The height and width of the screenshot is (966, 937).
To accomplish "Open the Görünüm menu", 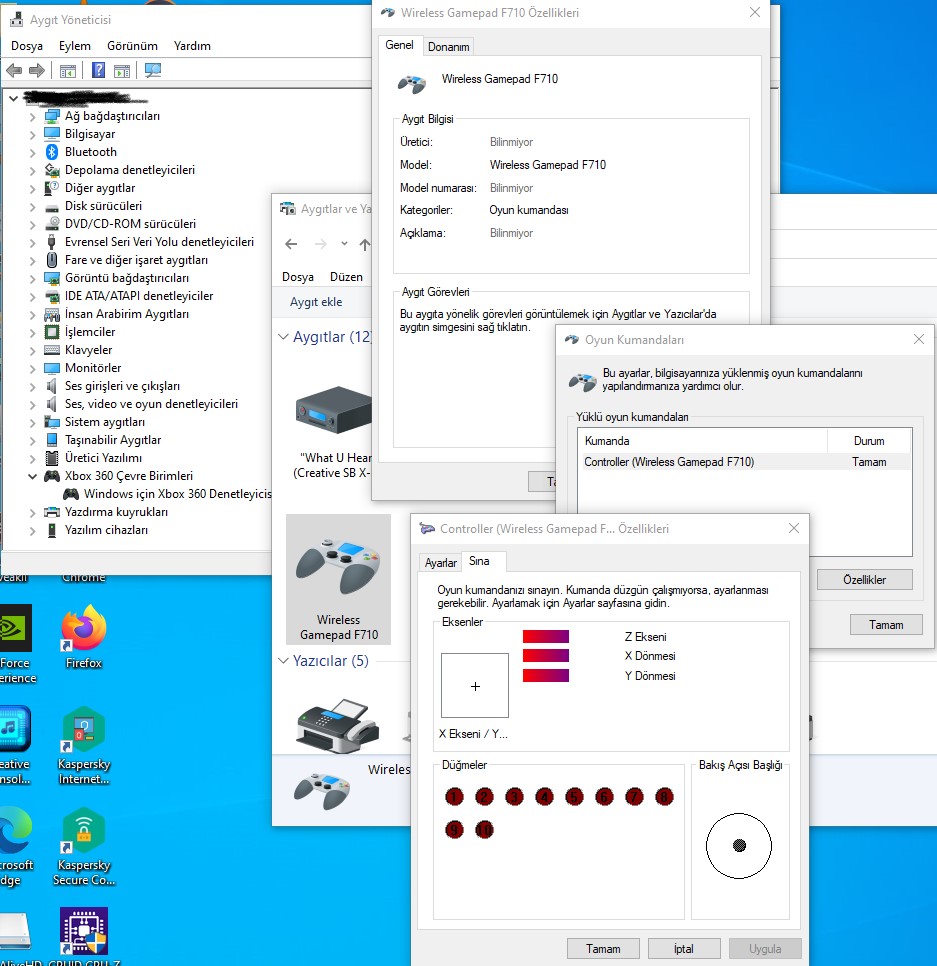I will [132, 46].
